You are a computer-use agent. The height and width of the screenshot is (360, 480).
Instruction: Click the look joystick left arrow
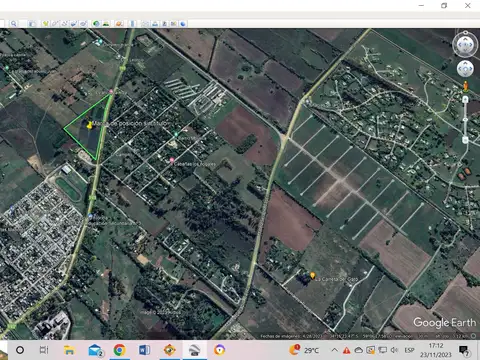point(460,45)
